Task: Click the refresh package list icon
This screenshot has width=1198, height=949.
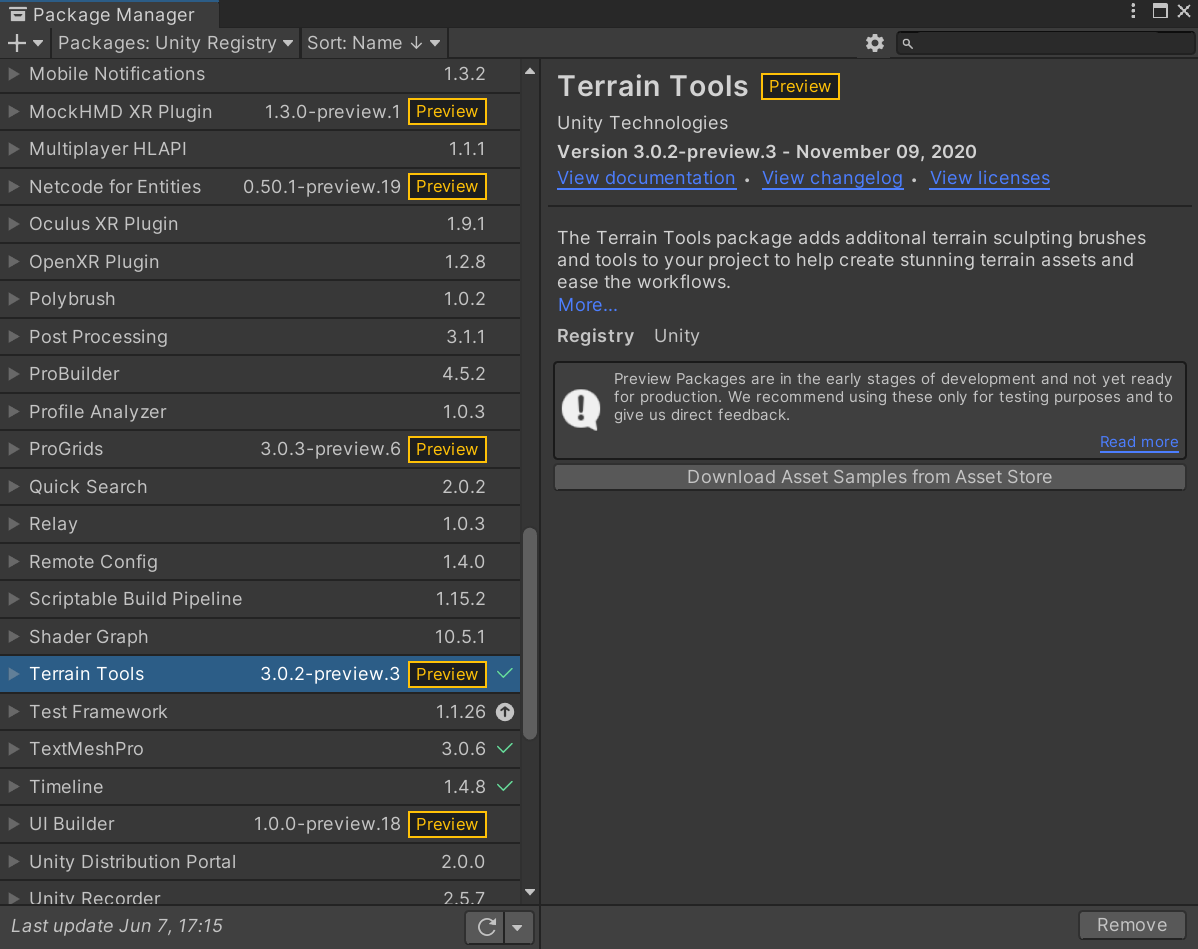Action: pos(487,927)
